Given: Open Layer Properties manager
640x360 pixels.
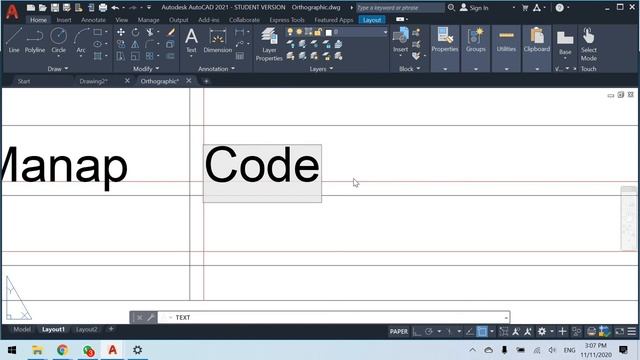Looking at the screenshot, I should (x=269, y=44).
